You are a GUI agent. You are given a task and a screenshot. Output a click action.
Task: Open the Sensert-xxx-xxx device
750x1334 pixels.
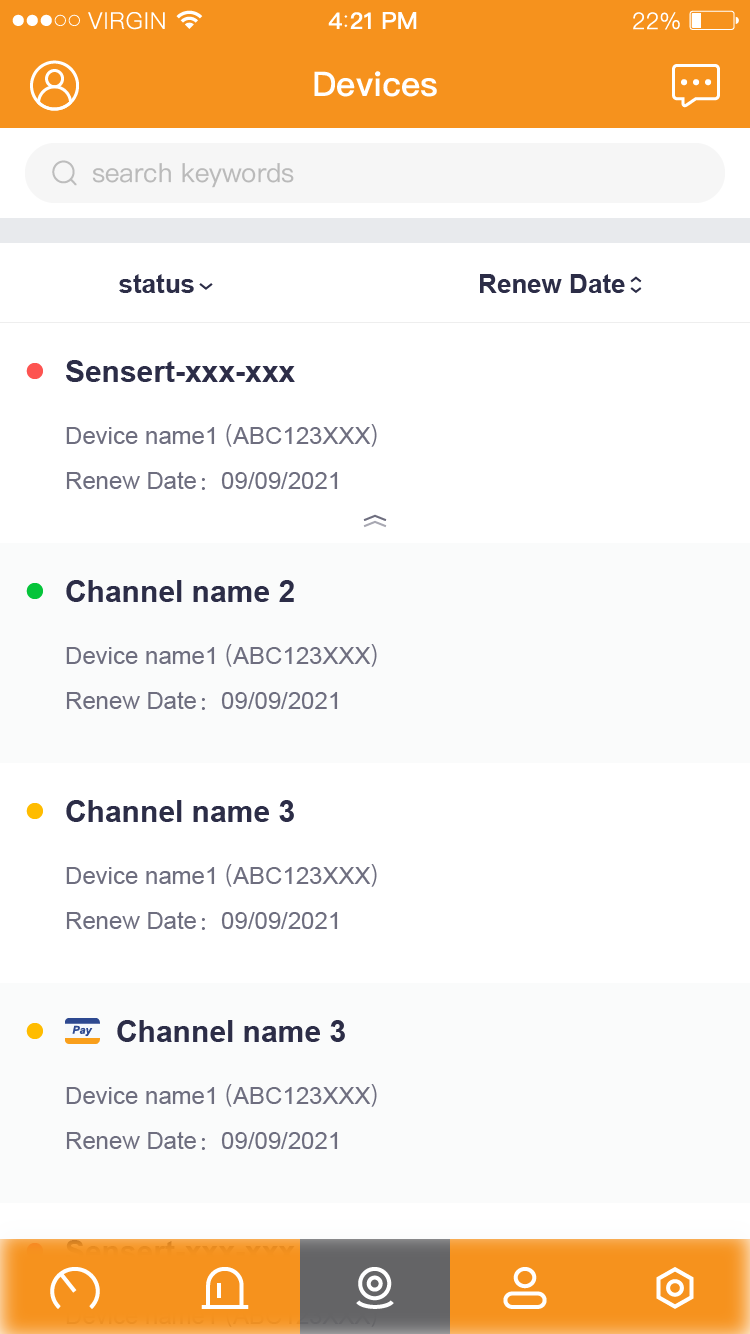[180, 372]
